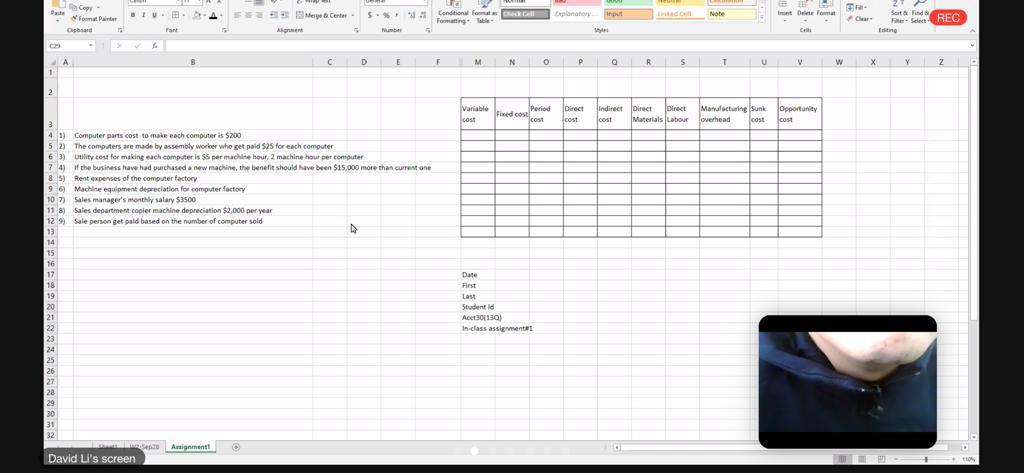The width and height of the screenshot is (1024, 473).
Task: Click the Merge & Center button
Action: (321, 15)
